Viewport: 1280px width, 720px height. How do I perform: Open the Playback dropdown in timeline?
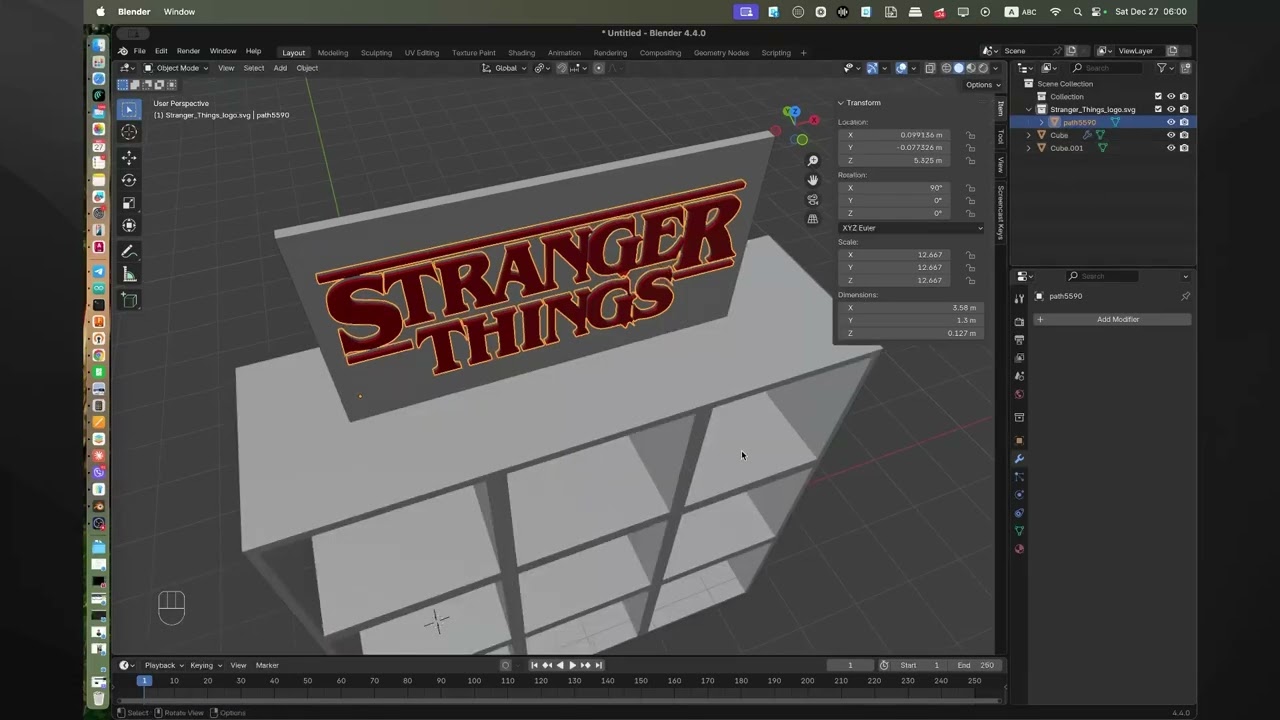tap(163, 665)
